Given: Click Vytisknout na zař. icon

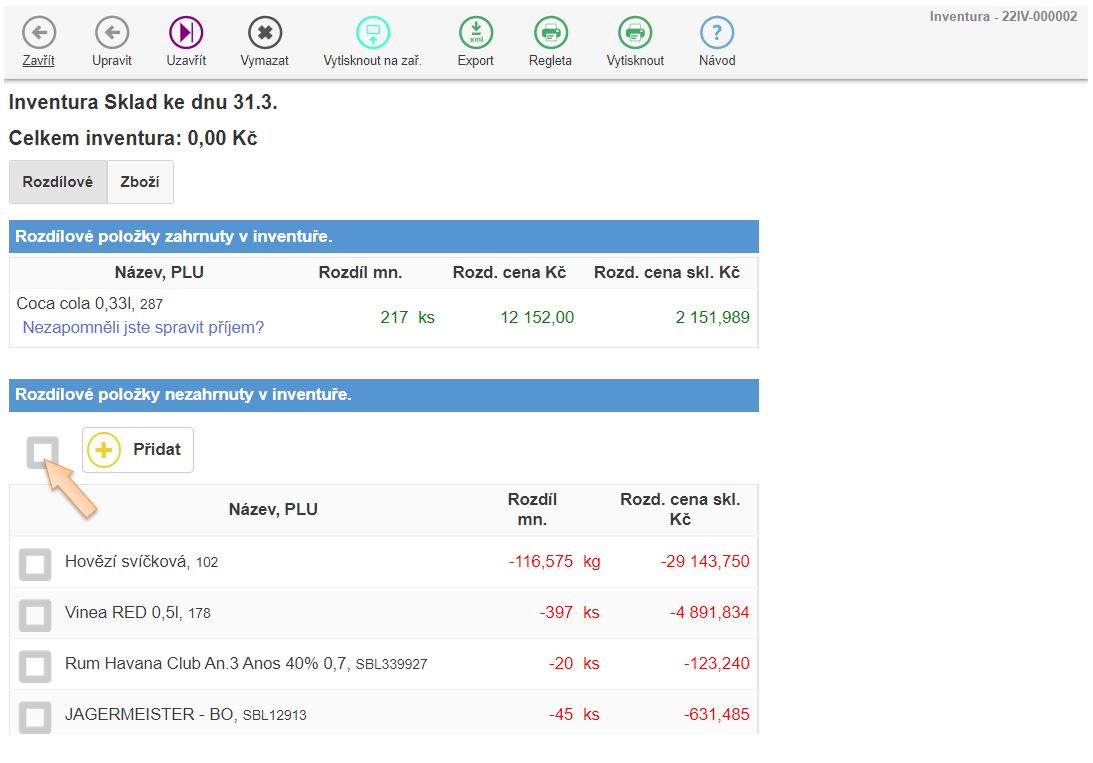Looking at the screenshot, I should pos(373,33).
